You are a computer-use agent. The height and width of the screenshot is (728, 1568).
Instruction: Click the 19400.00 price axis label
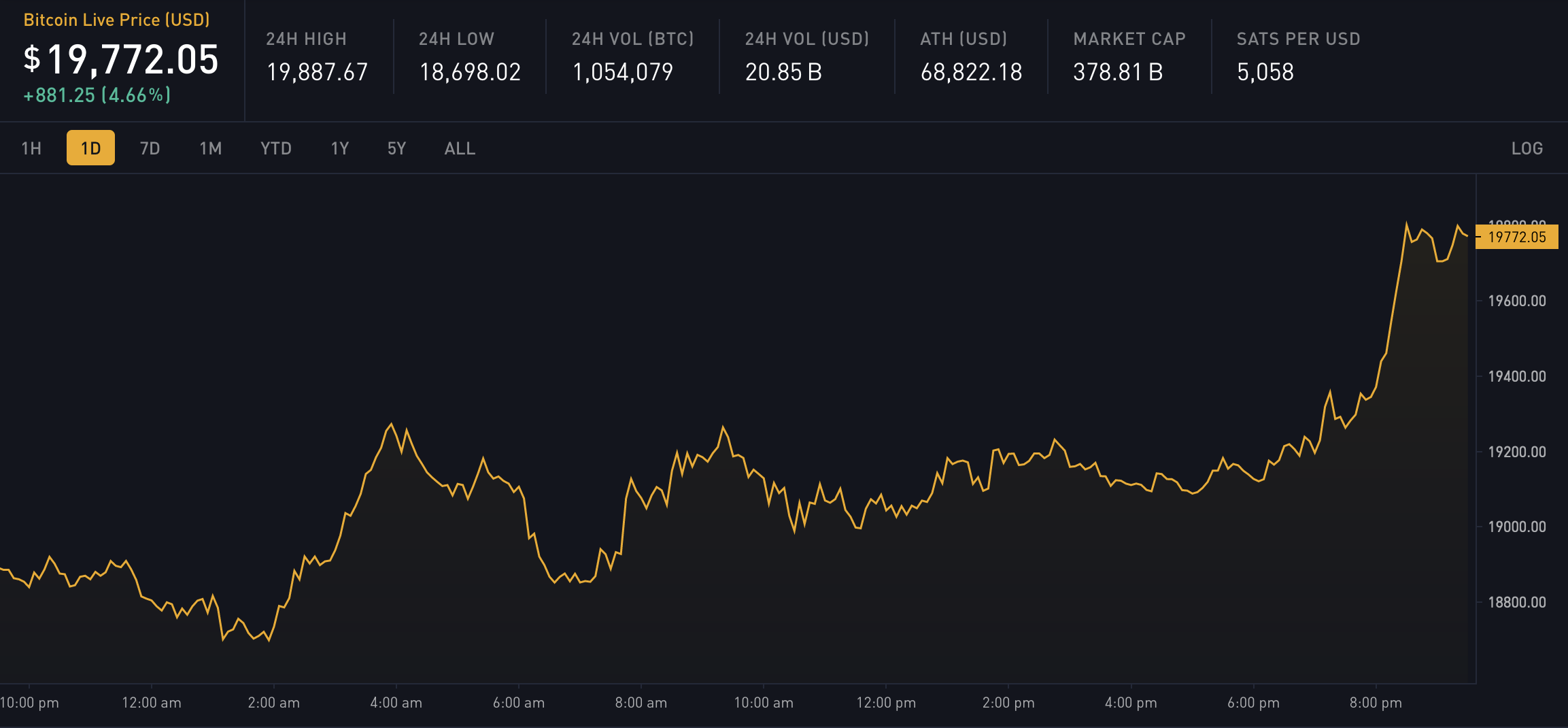coord(1516,376)
